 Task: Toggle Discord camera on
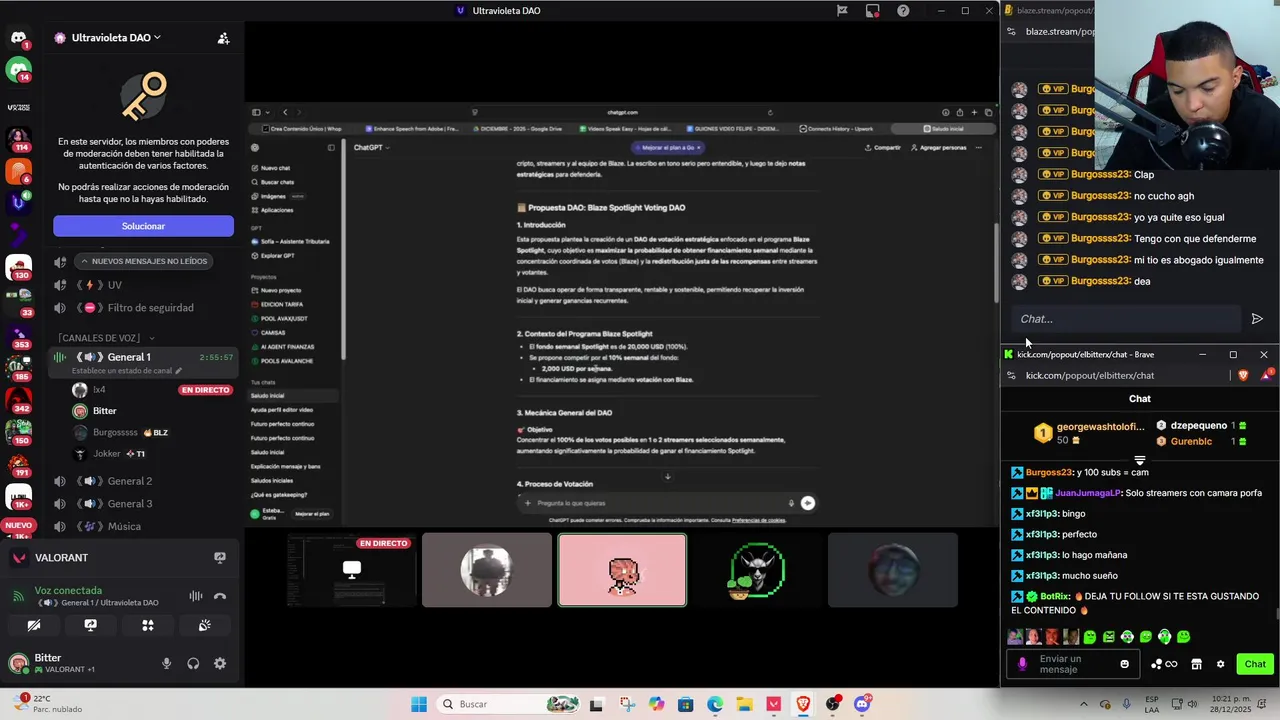[x=33, y=625]
